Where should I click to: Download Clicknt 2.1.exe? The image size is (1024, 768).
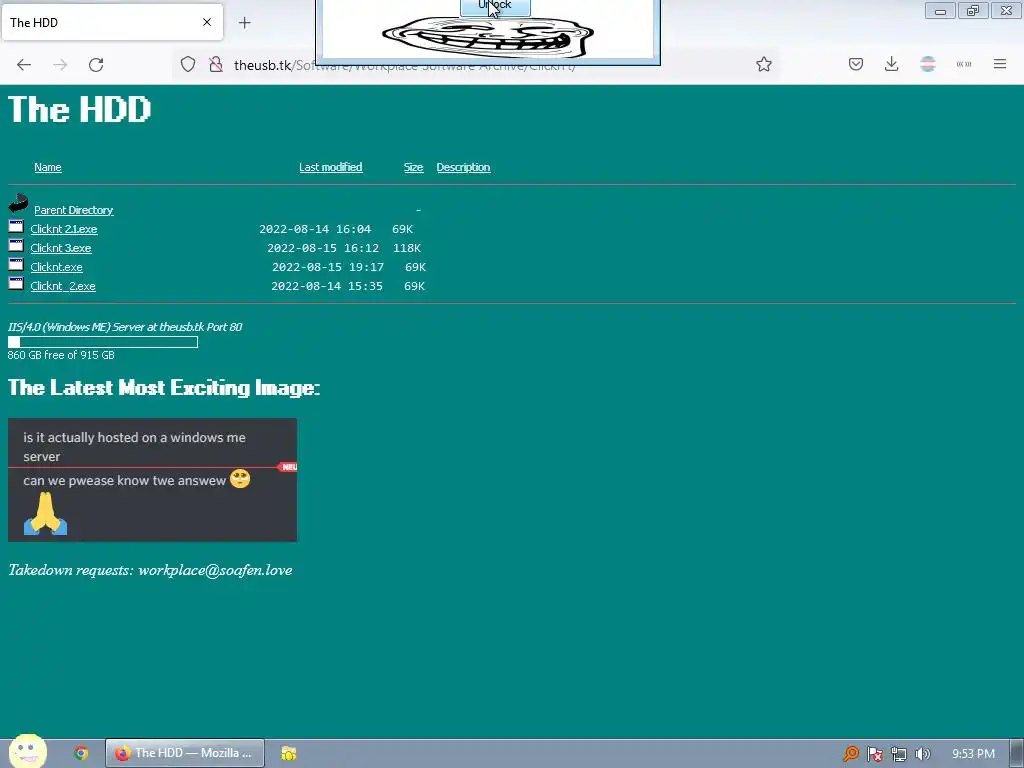pyautogui.click(x=64, y=229)
